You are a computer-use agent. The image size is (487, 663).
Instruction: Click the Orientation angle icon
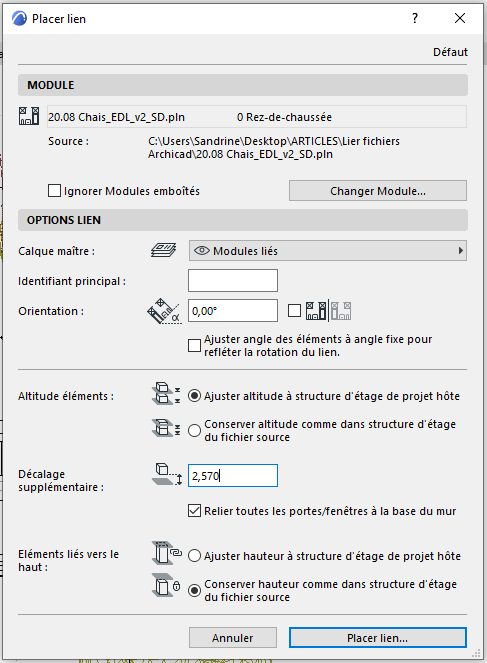[164, 311]
